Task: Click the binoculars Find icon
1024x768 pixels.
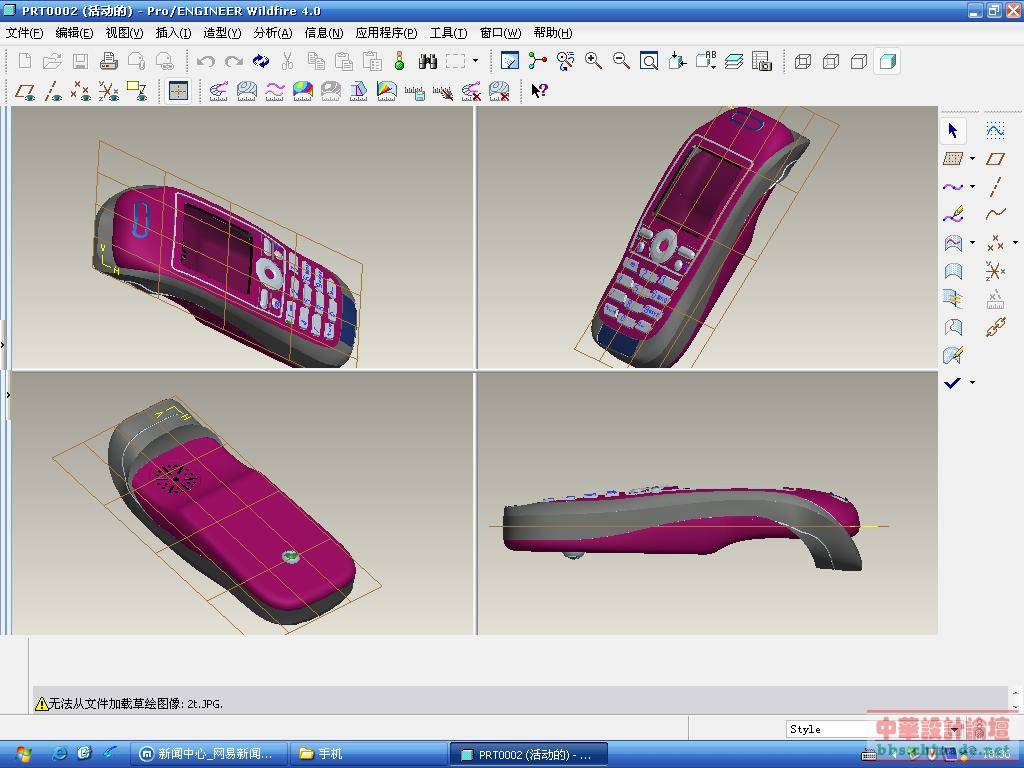Action: click(x=428, y=61)
